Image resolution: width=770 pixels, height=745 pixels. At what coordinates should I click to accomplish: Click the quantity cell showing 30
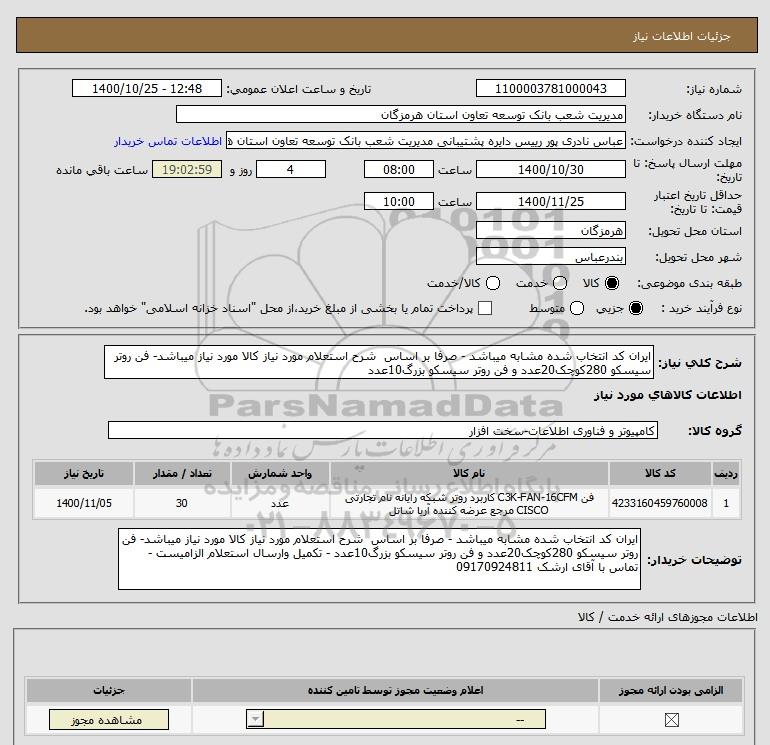point(182,503)
